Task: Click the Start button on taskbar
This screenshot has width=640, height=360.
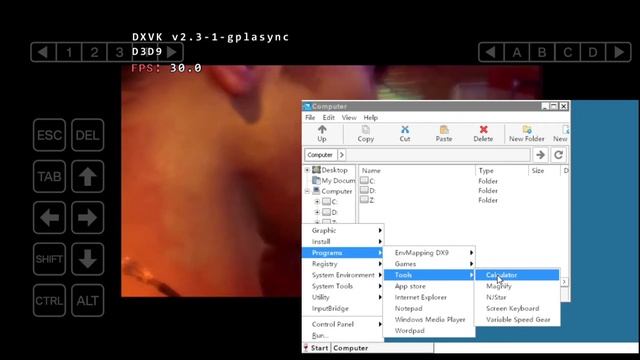Action: [x=316, y=348]
